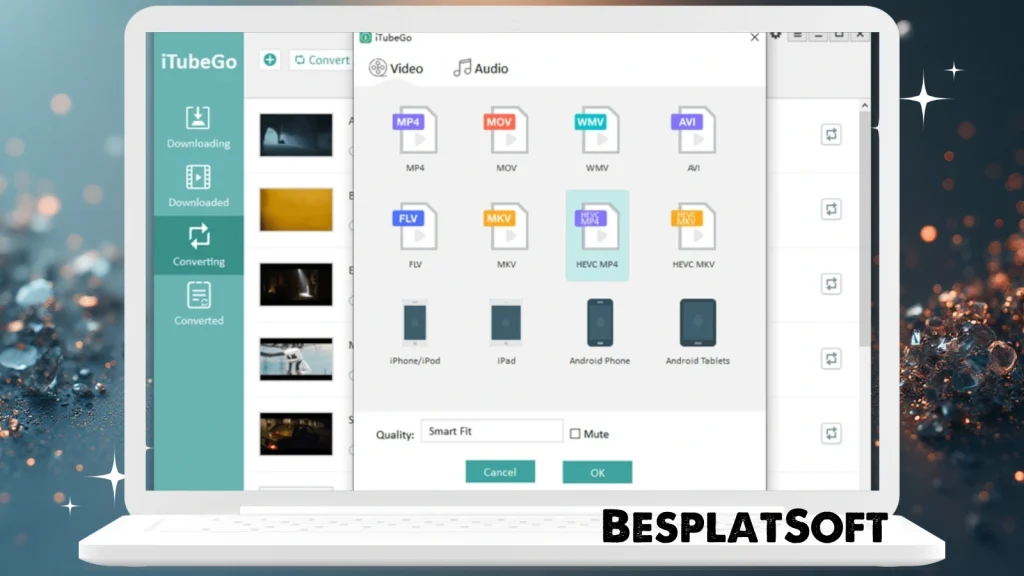Click the topmost video thumbnail in the list
The height and width of the screenshot is (576, 1024).
[x=297, y=136]
